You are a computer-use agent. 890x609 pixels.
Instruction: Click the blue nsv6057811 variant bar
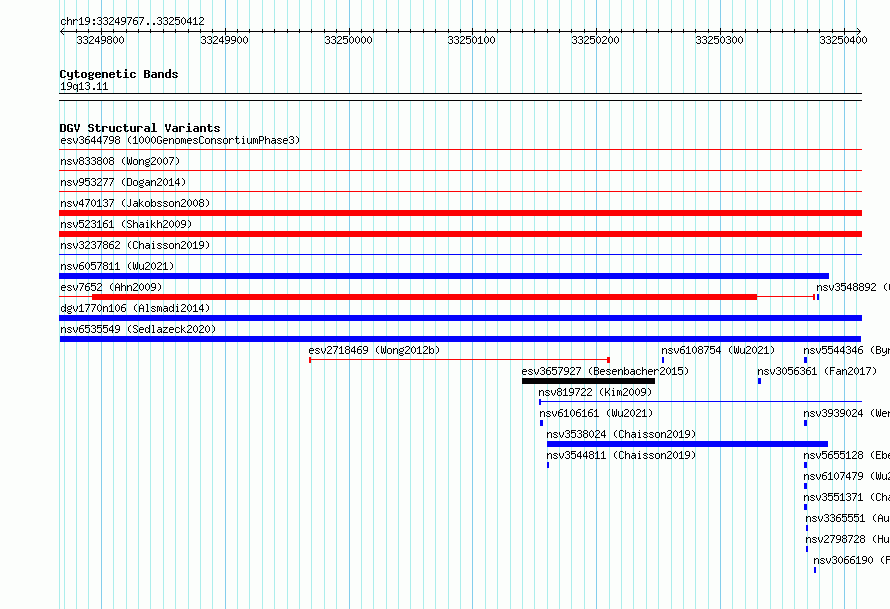pos(444,276)
